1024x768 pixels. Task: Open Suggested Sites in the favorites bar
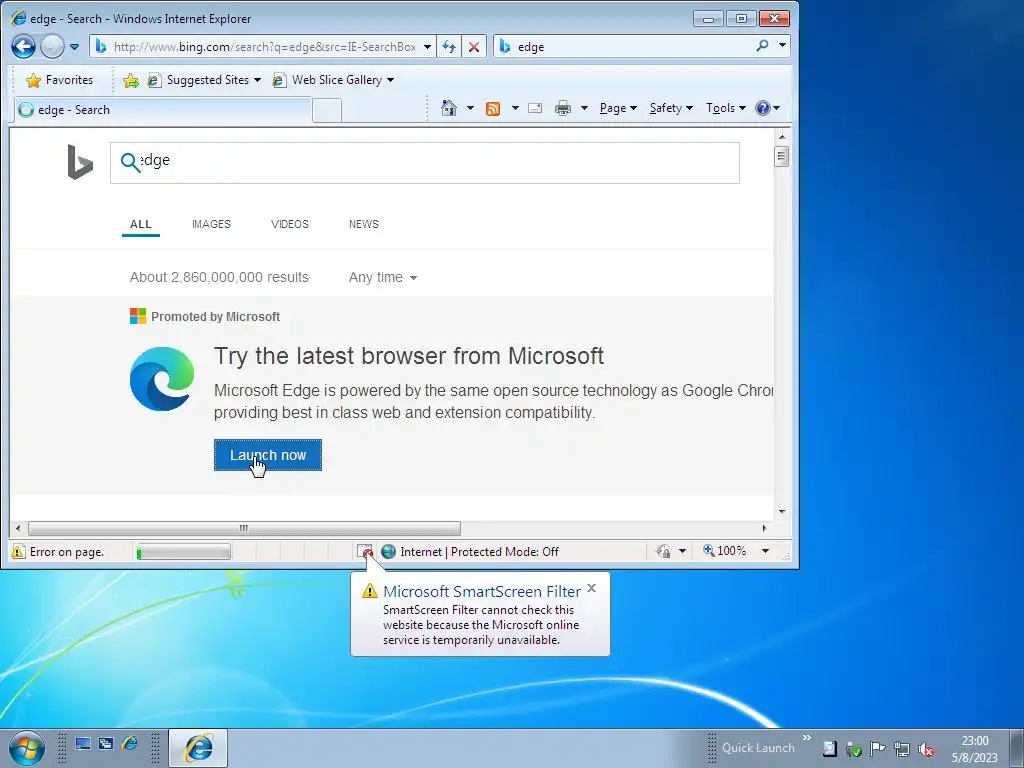pos(204,80)
